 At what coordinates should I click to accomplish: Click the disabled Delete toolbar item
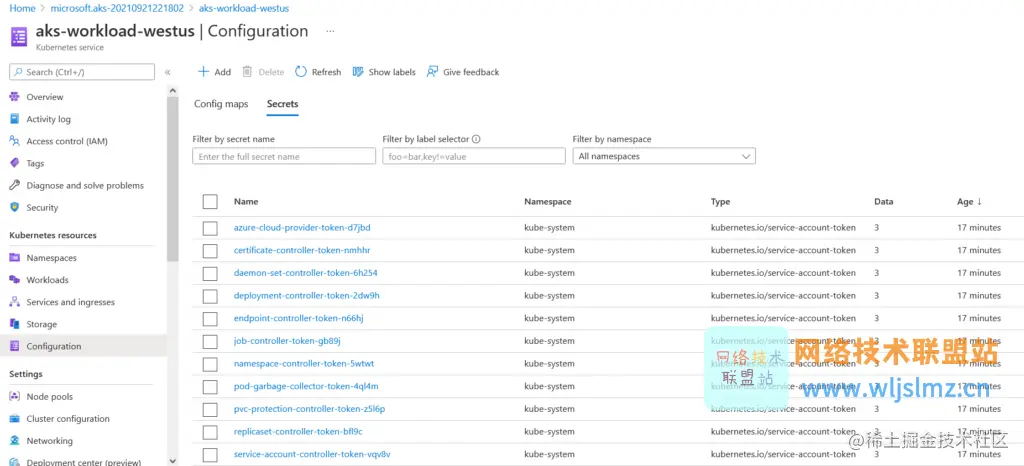click(263, 72)
